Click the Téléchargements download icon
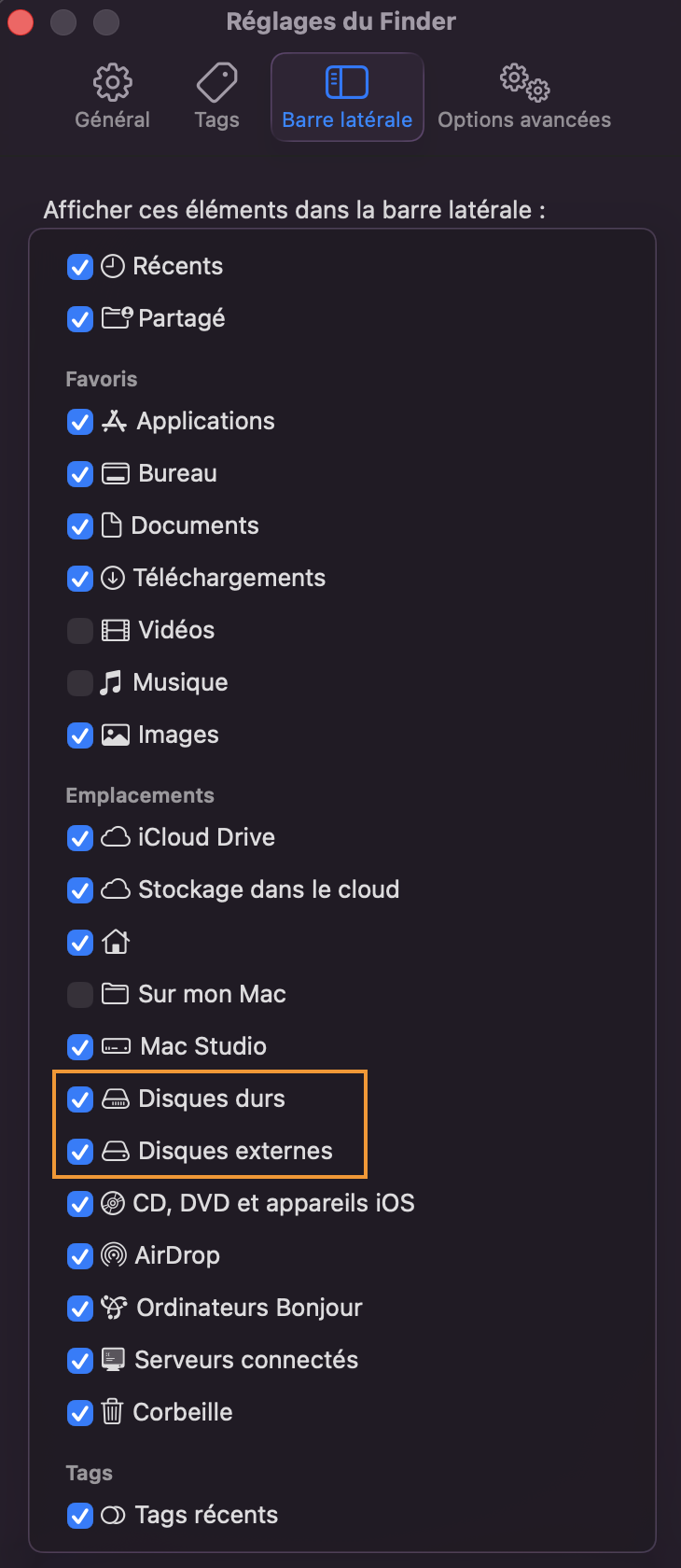The width and height of the screenshot is (681, 1568). 113,578
